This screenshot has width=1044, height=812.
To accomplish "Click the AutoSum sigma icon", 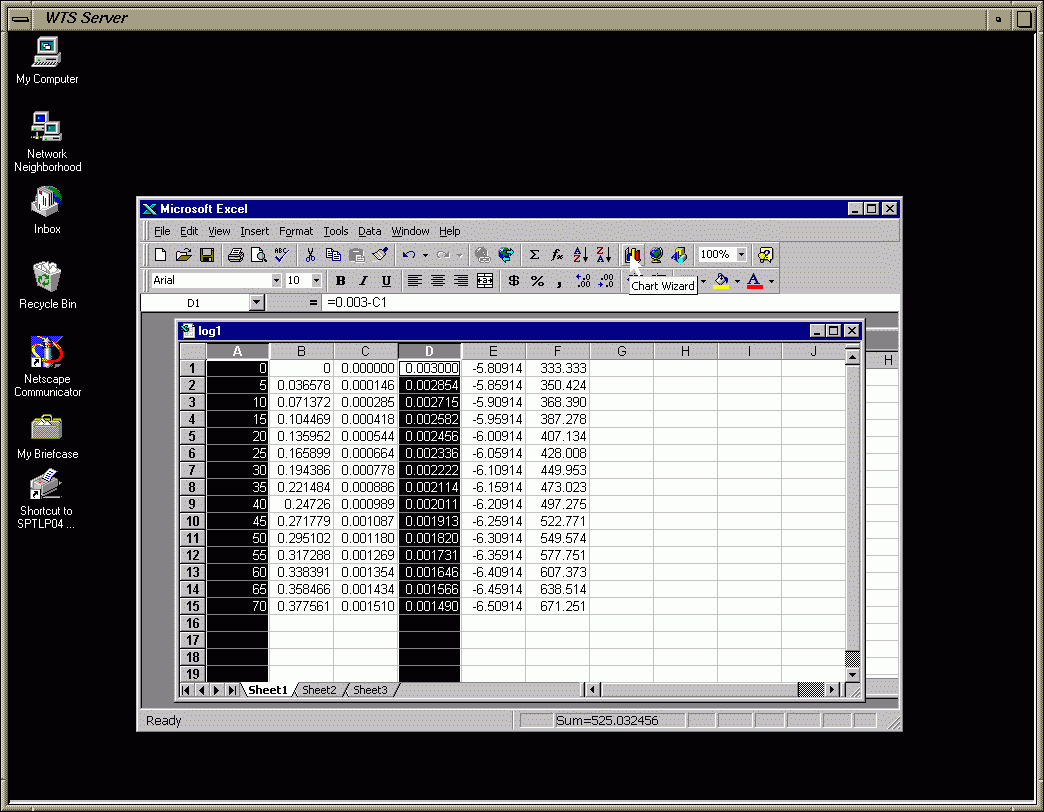I will (x=534, y=255).
